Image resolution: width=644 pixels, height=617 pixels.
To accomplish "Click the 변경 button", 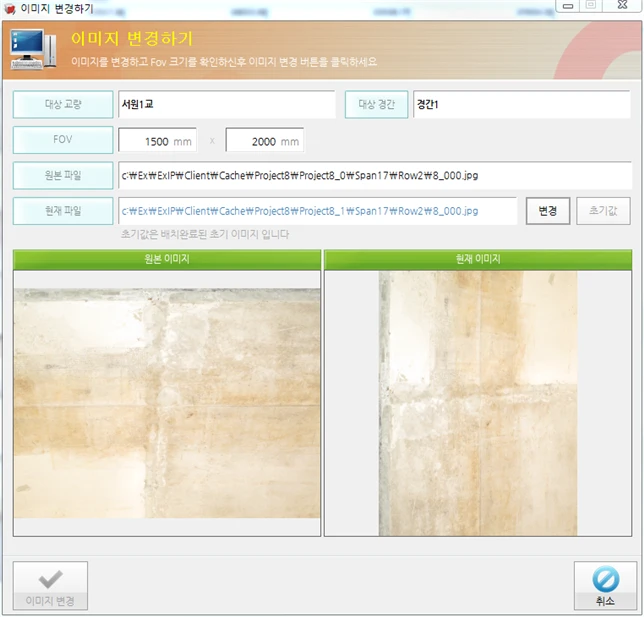I will point(548,211).
